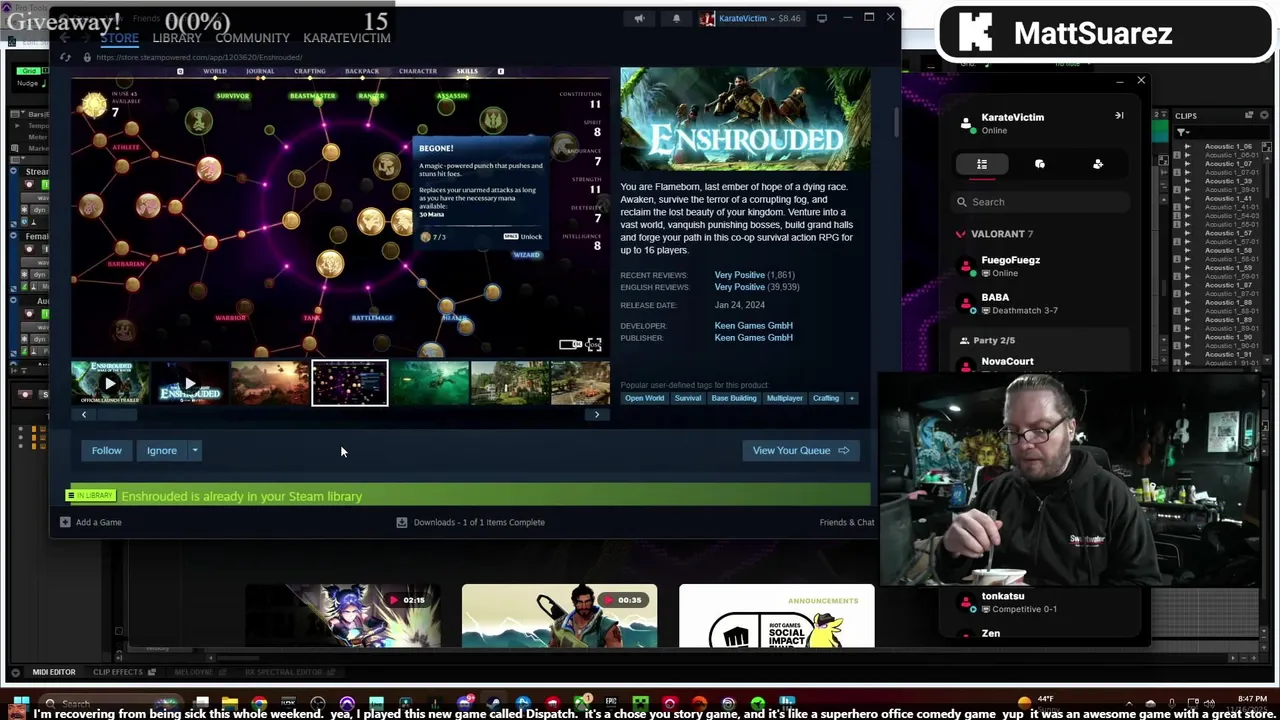Select the official launch trailer thumbnail
1280x720 pixels.
pyautogui.click(x=110, y=384)
